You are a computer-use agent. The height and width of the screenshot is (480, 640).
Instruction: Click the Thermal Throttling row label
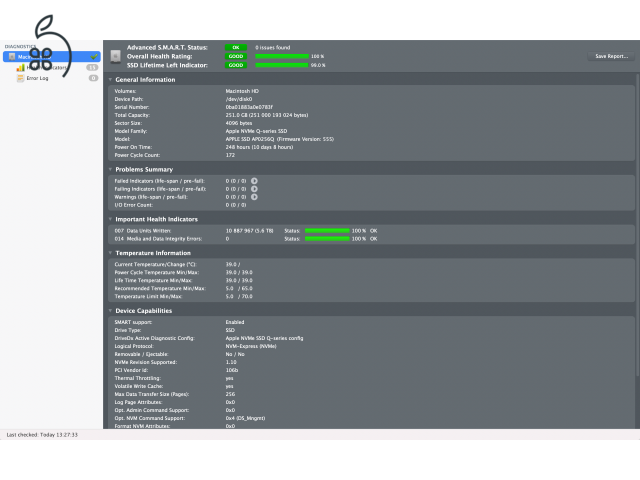[x=138, y=378]
